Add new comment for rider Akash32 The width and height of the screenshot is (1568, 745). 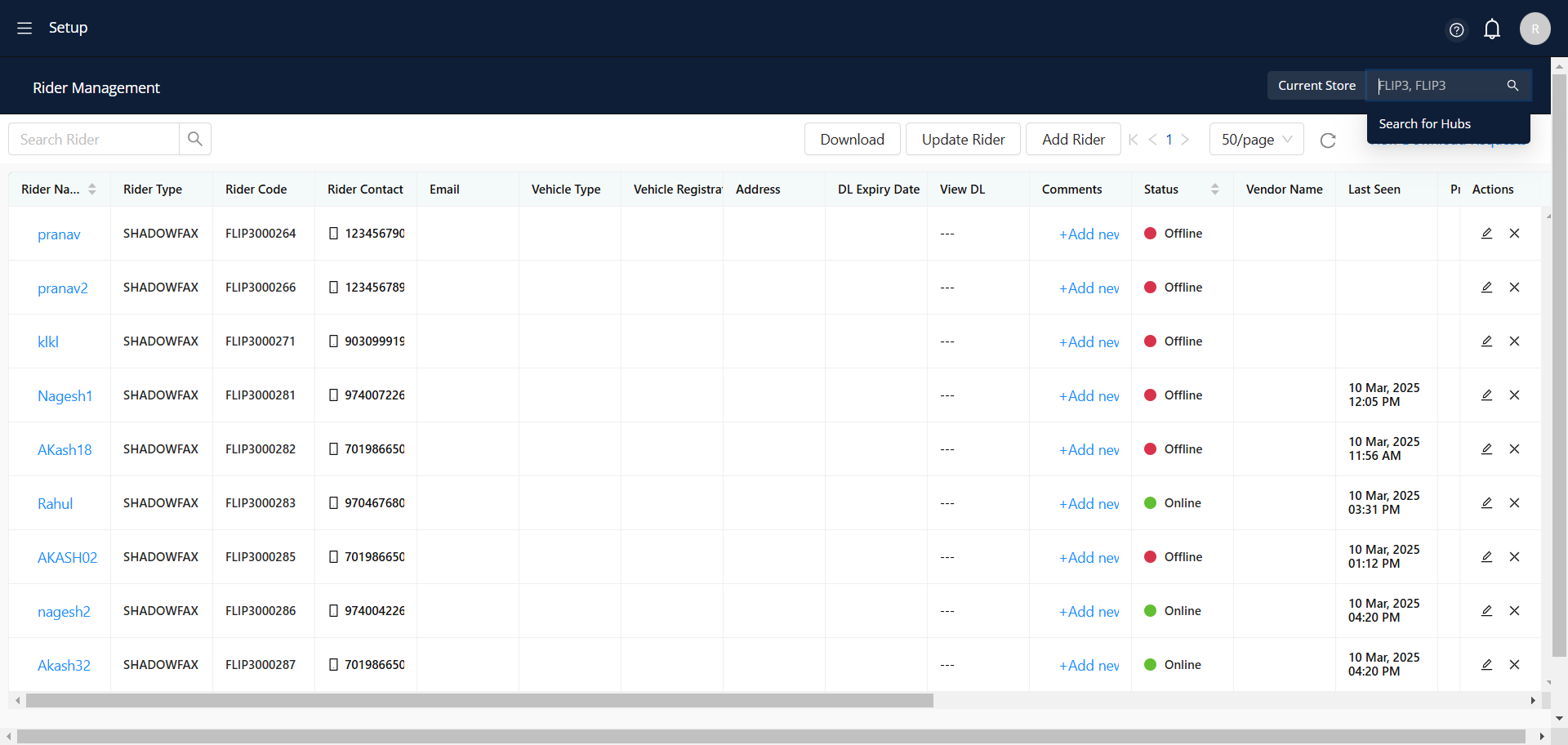tap(1089, 666)
